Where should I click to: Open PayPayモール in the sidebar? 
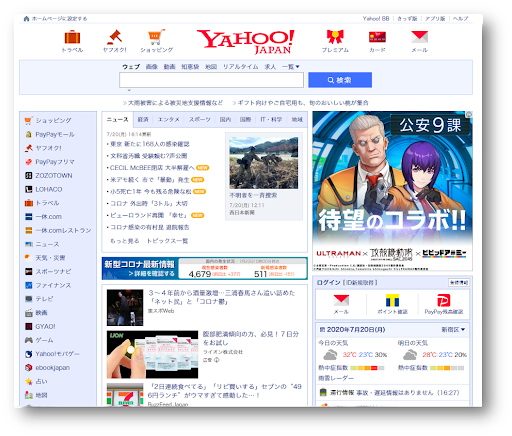click(55, 134)
